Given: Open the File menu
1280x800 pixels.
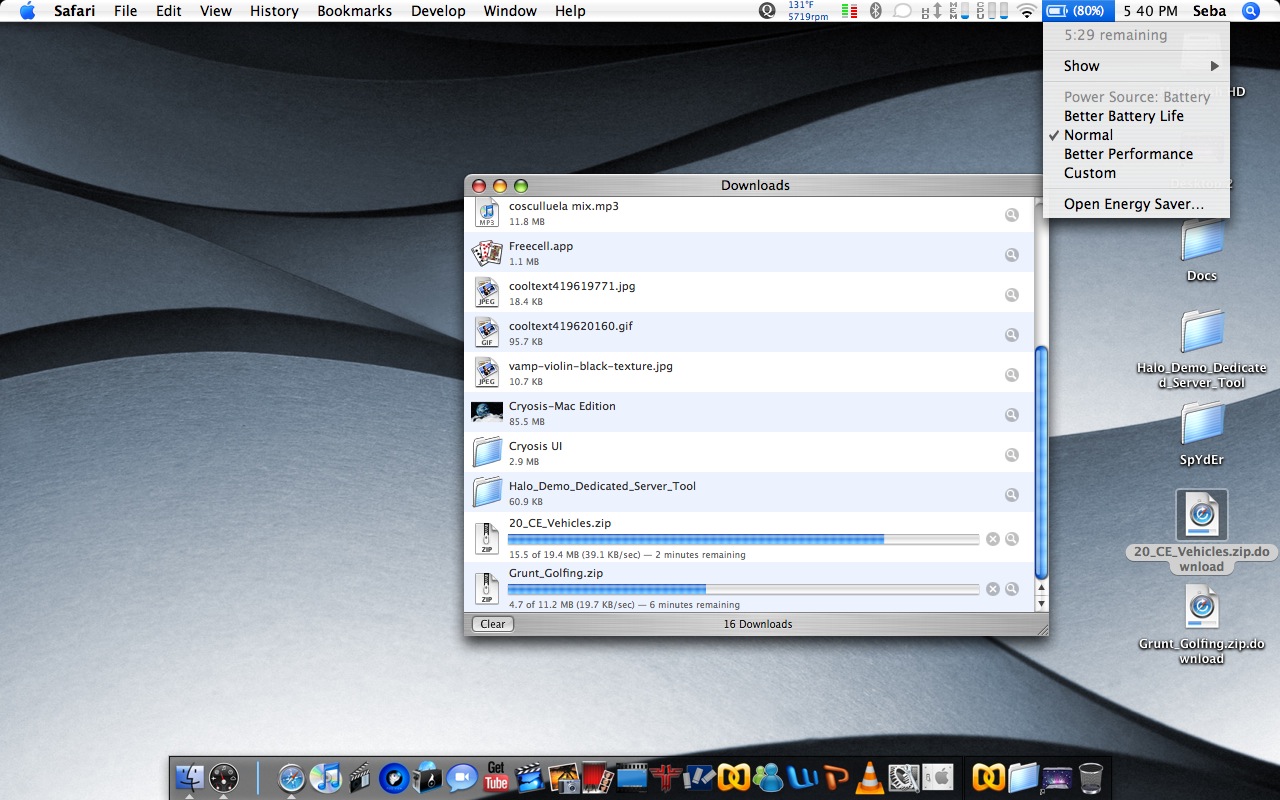Looking at the screenshot, I should (x=125, y=11).
